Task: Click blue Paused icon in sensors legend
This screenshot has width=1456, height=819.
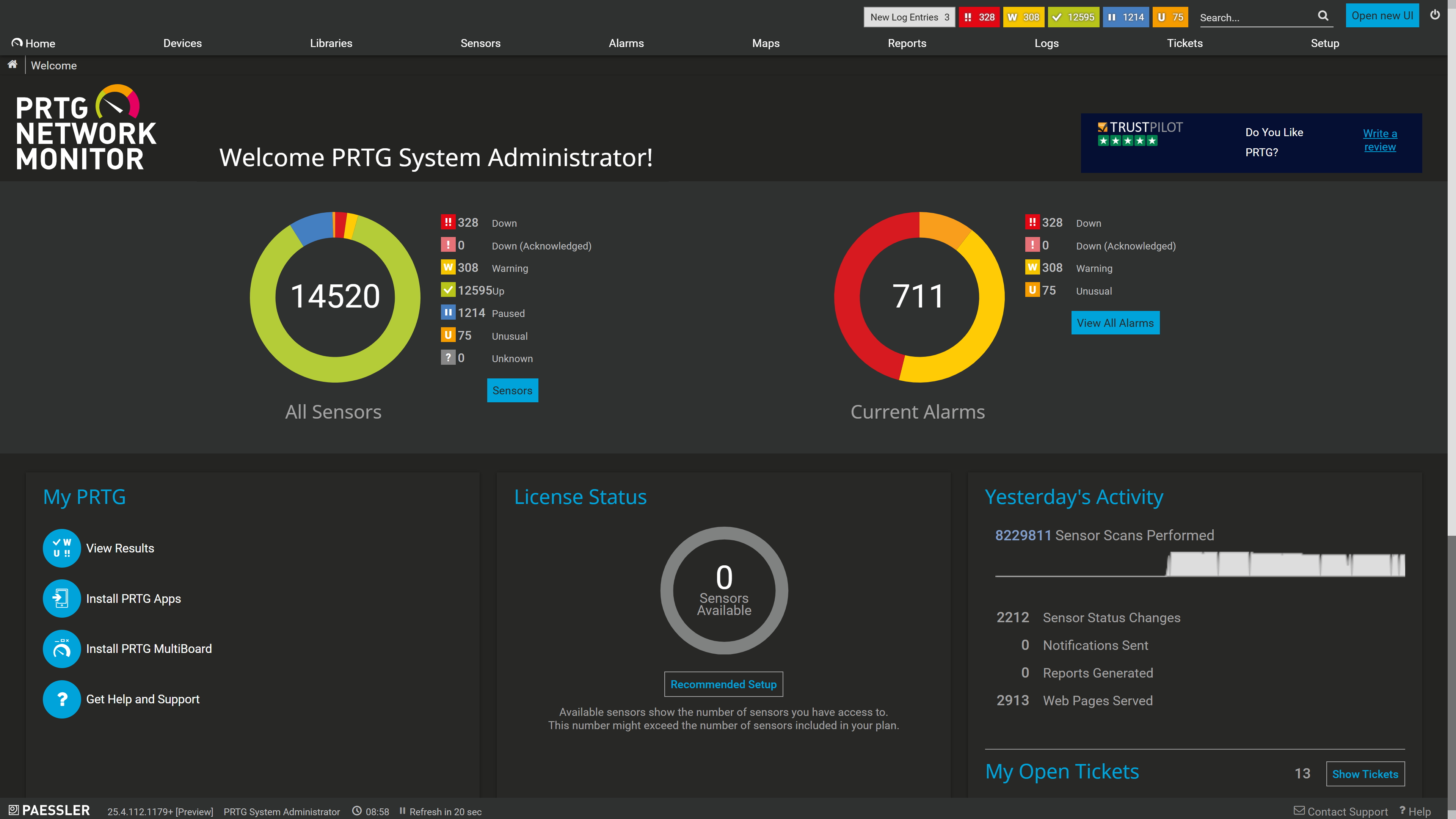Action: [x=448, y=312]
